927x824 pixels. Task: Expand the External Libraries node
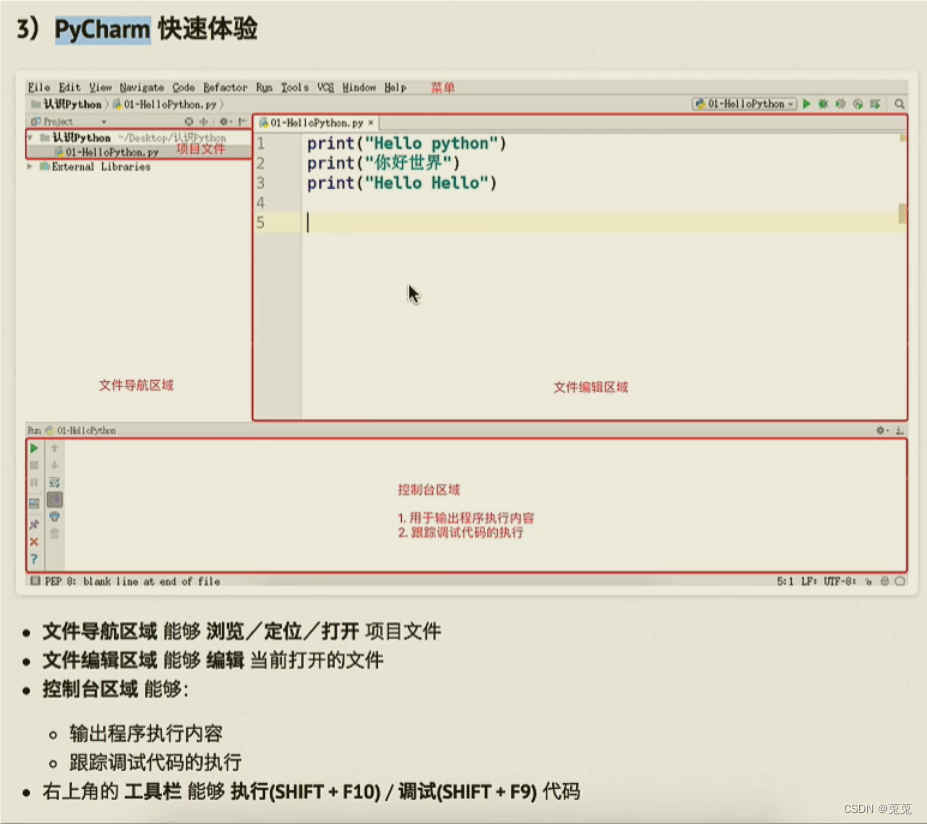[30, 167]
